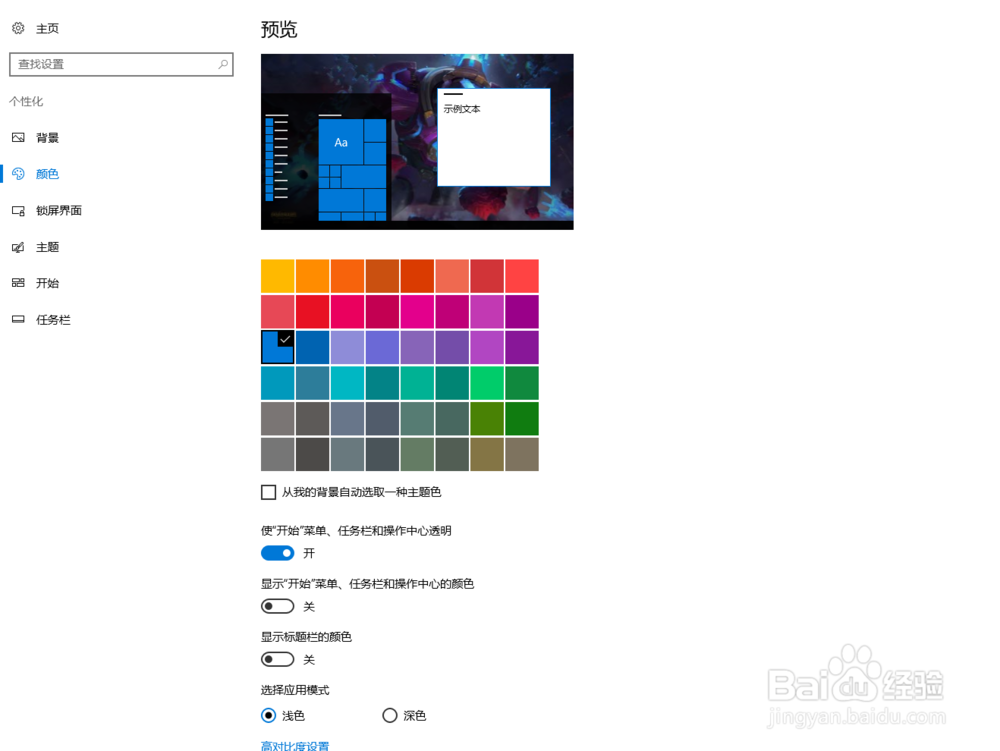Click the home gear icon

(18, 28)
